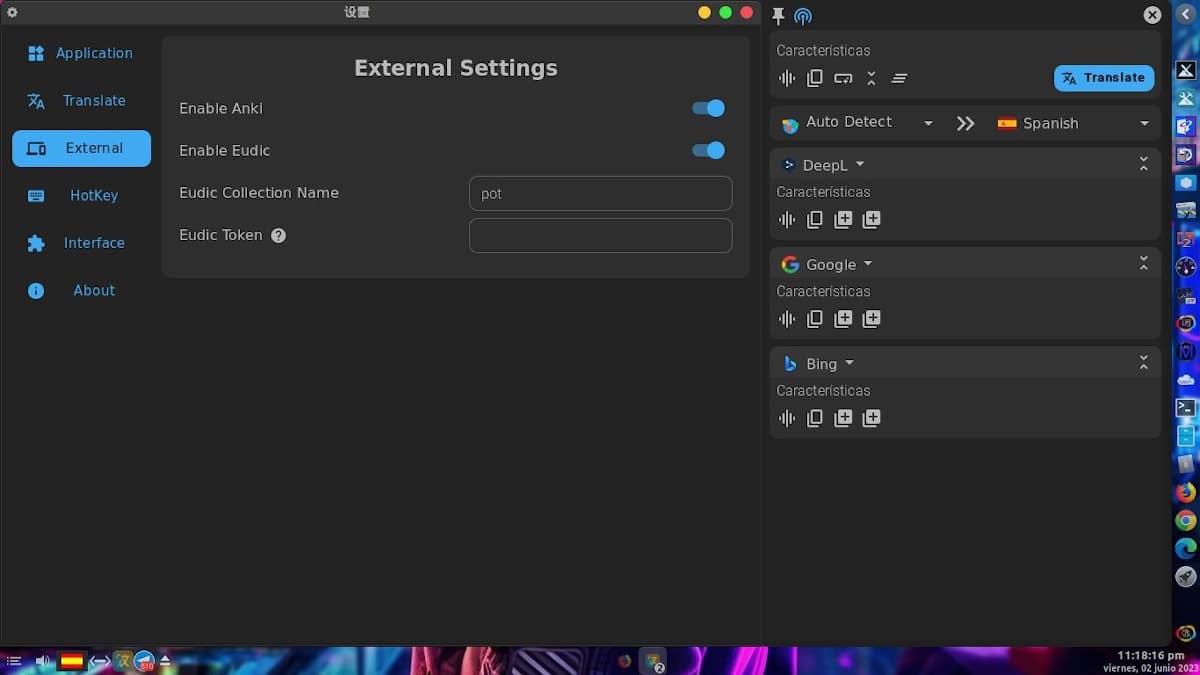Swap languages with the double-arrow icon

[965, 123]
